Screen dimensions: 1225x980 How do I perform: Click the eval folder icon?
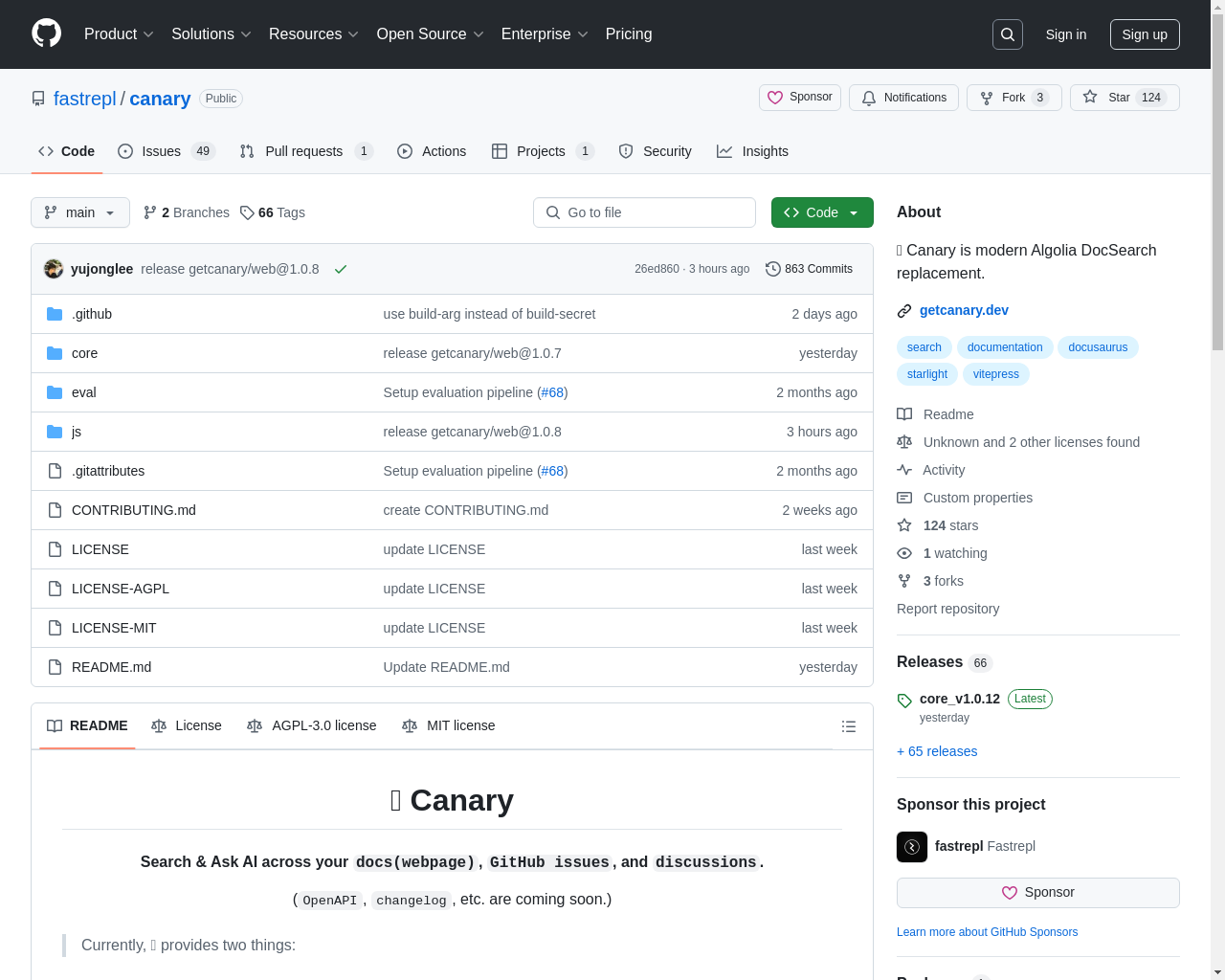coord(55,392)
